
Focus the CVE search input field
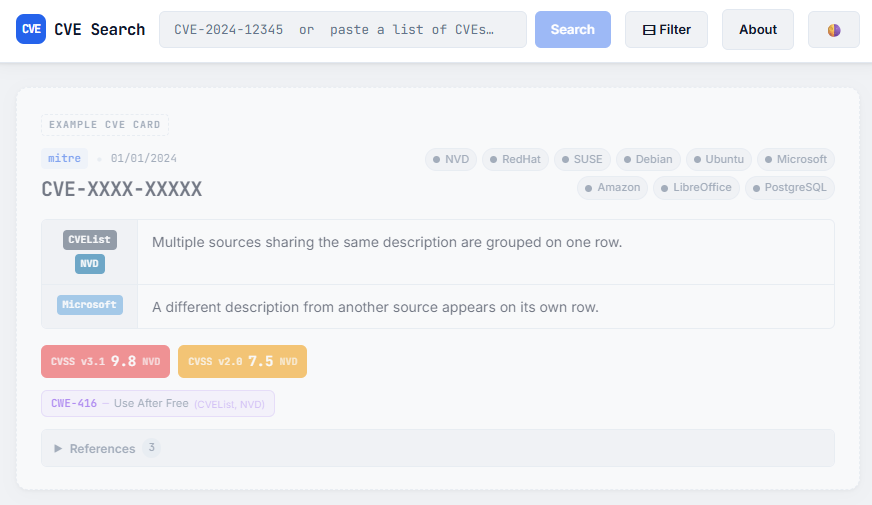(343, 29)
